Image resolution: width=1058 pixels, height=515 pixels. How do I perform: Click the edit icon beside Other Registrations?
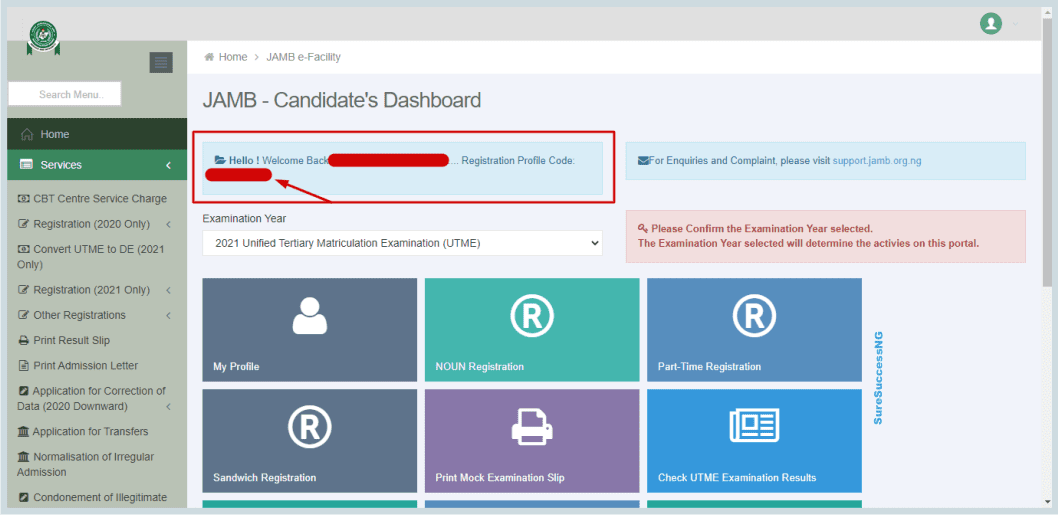24,315
